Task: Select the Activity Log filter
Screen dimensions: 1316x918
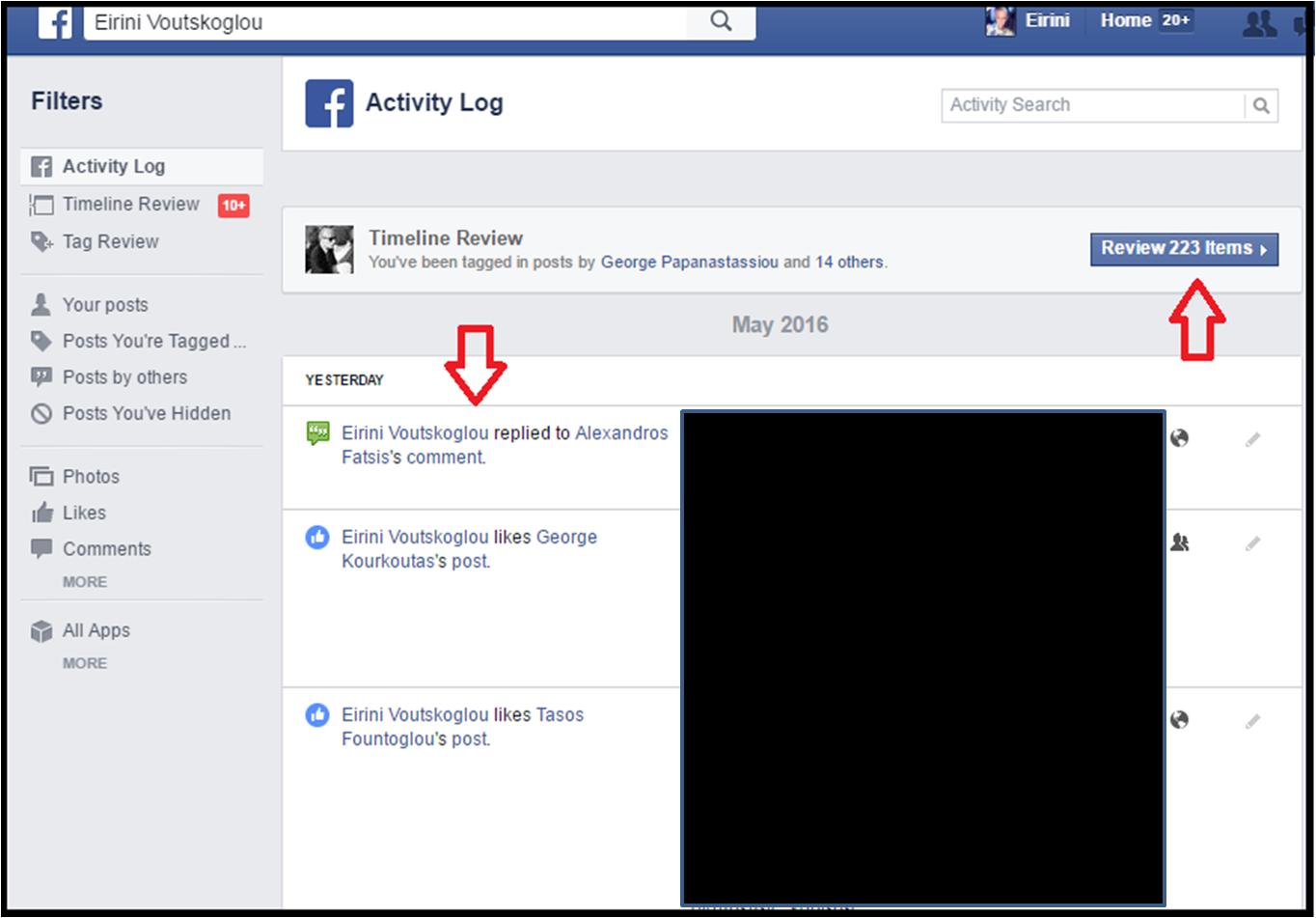Action: coord(142,166)
